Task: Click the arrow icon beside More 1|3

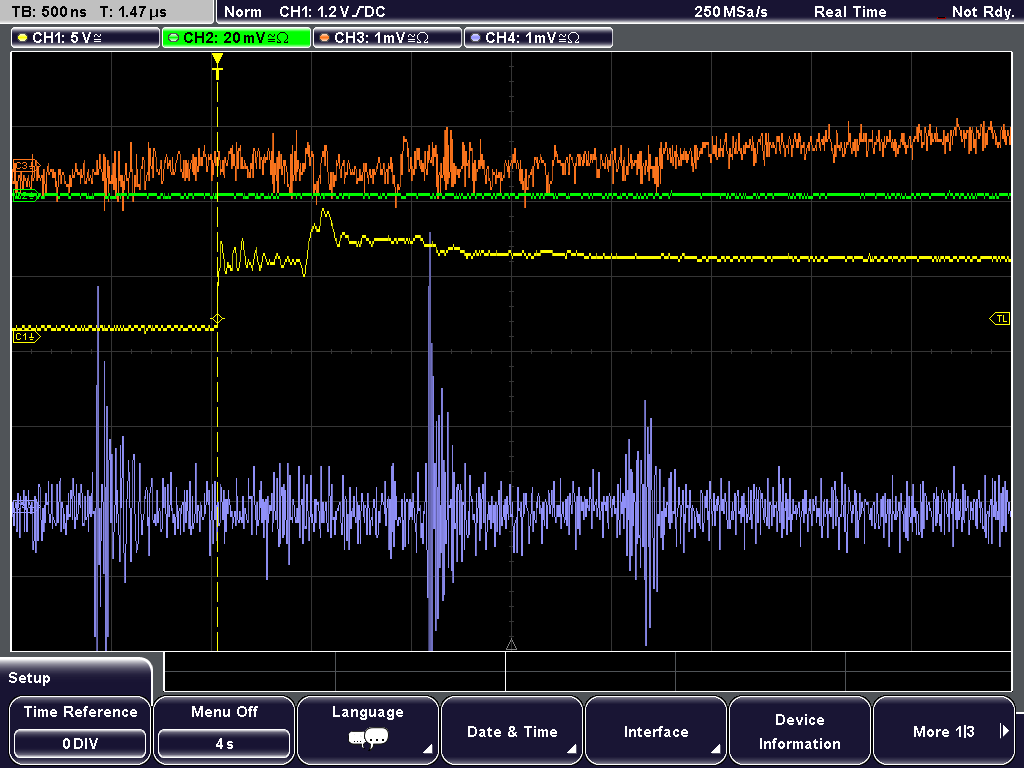Action: pos(1004,731)
